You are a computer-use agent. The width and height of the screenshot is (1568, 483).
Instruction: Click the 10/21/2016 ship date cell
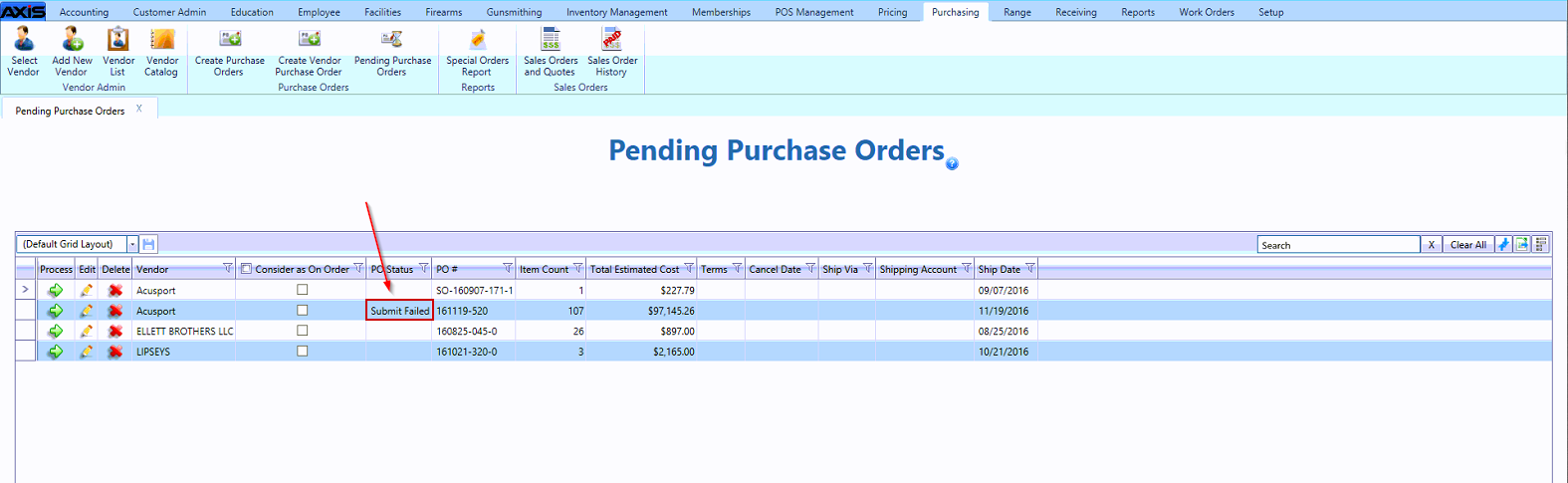point(1006,352)
